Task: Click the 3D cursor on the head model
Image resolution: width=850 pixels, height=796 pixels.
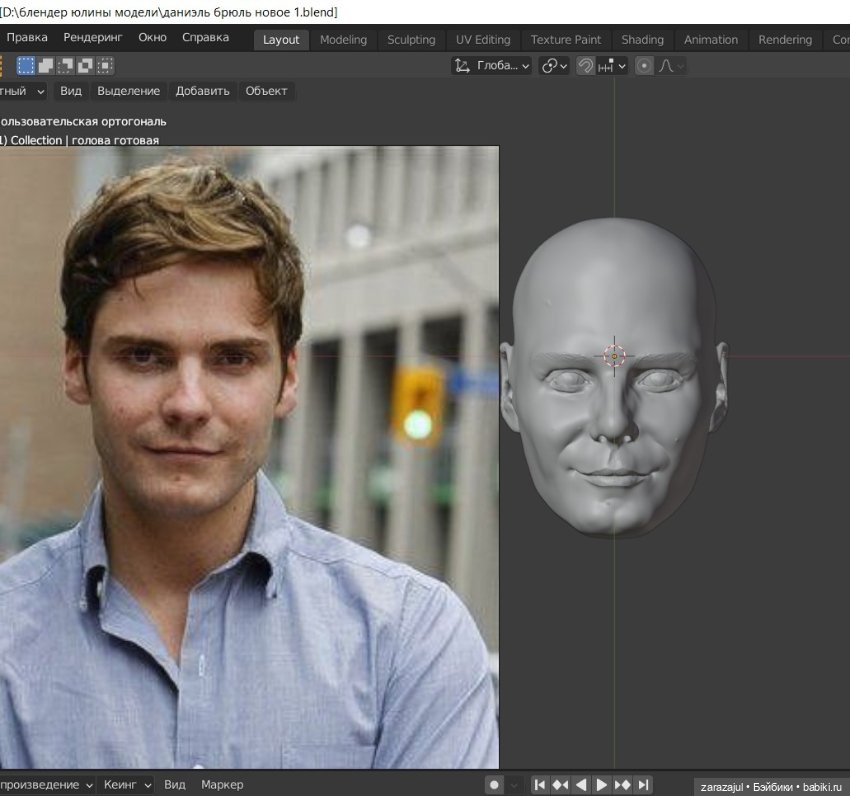Action: point(614,356)
